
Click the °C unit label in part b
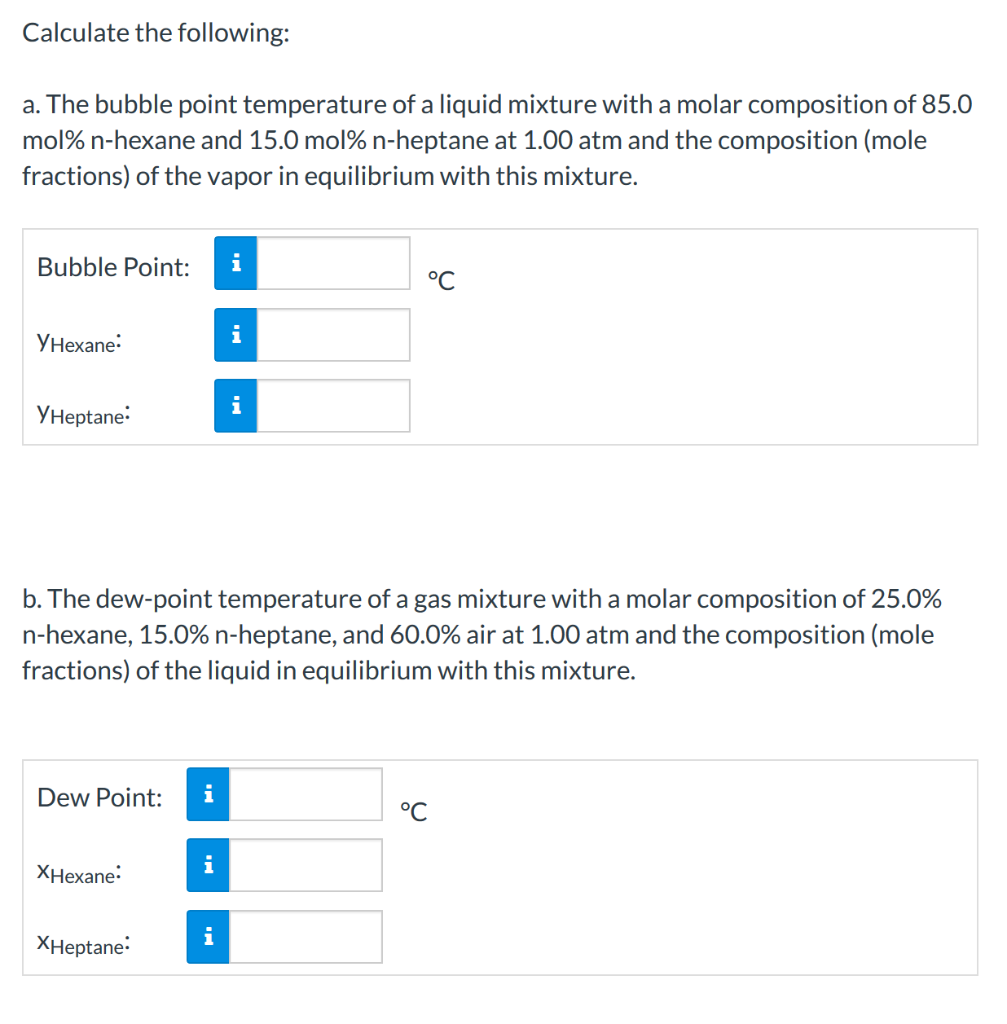tap(412, 811)
